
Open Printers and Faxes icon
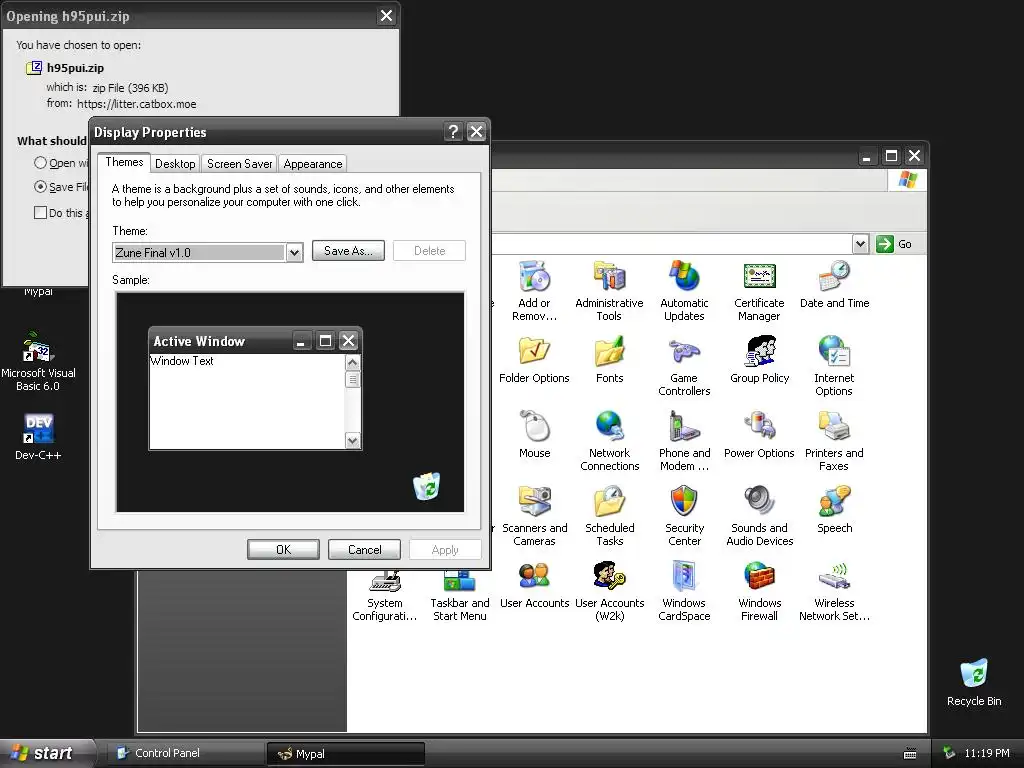click(x=834, y=426)
